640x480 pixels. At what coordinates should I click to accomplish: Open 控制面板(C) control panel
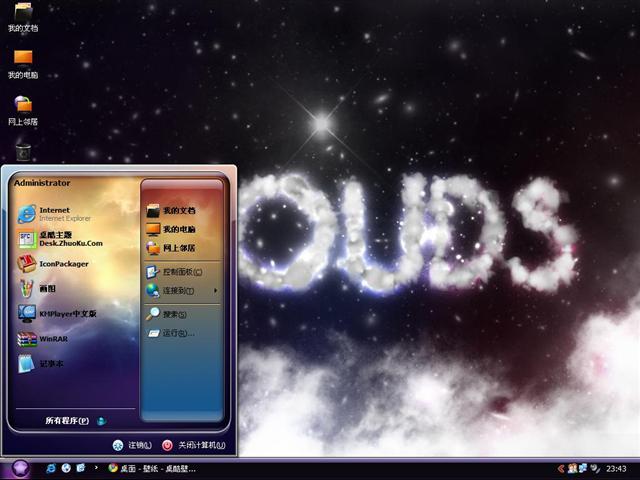tap(174, 272)
